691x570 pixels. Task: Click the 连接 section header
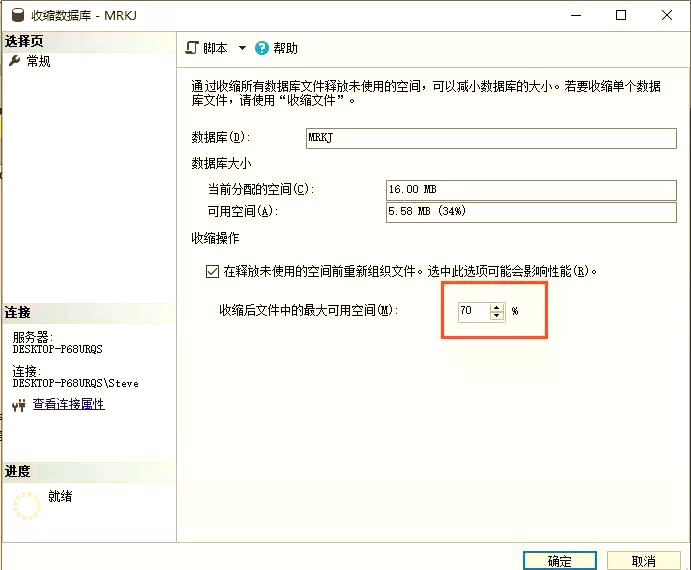coord(89,313)
